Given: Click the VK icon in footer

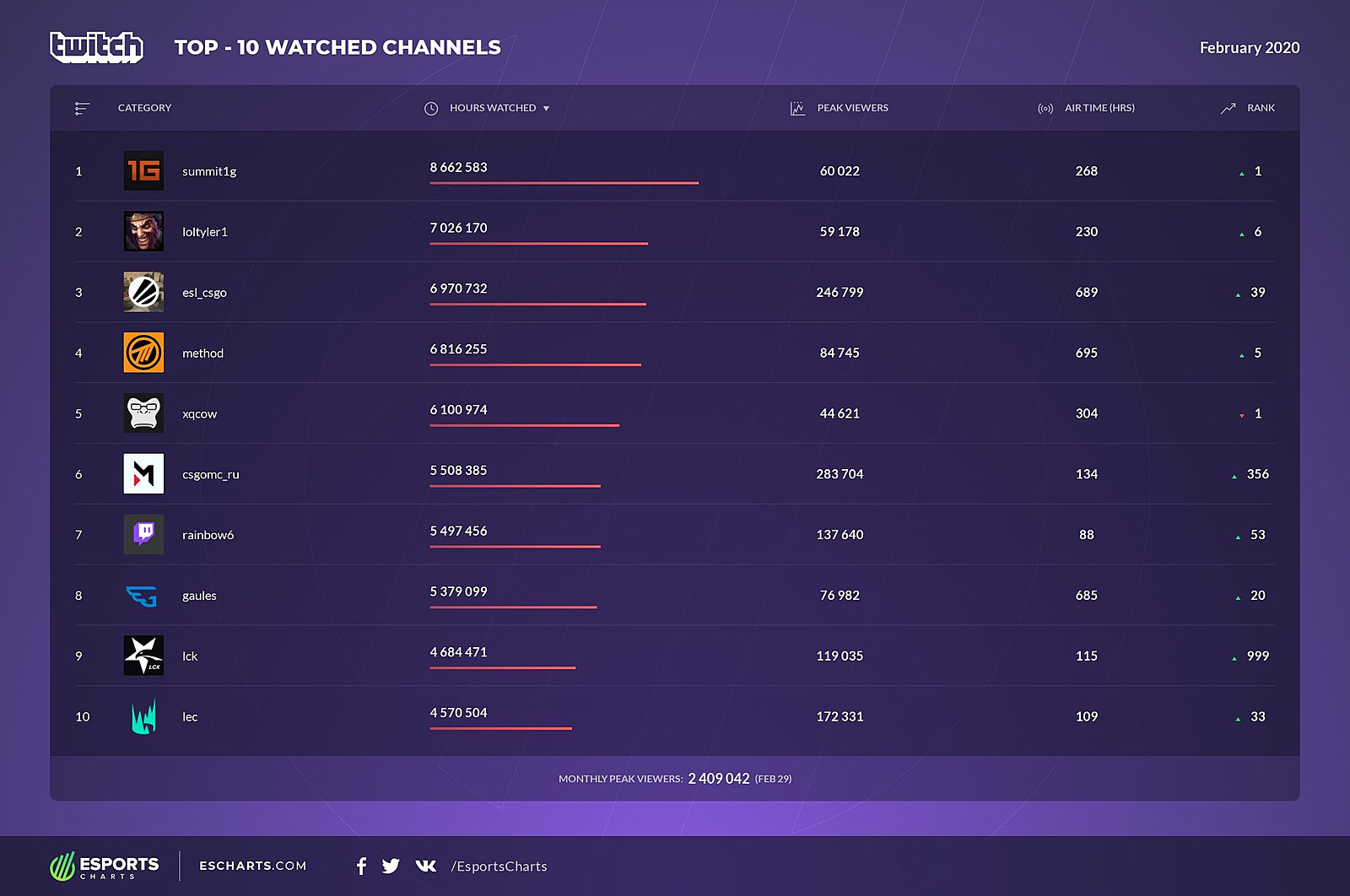Looking at the screenshot, I should pyautogui.click(x=426, y=866).
